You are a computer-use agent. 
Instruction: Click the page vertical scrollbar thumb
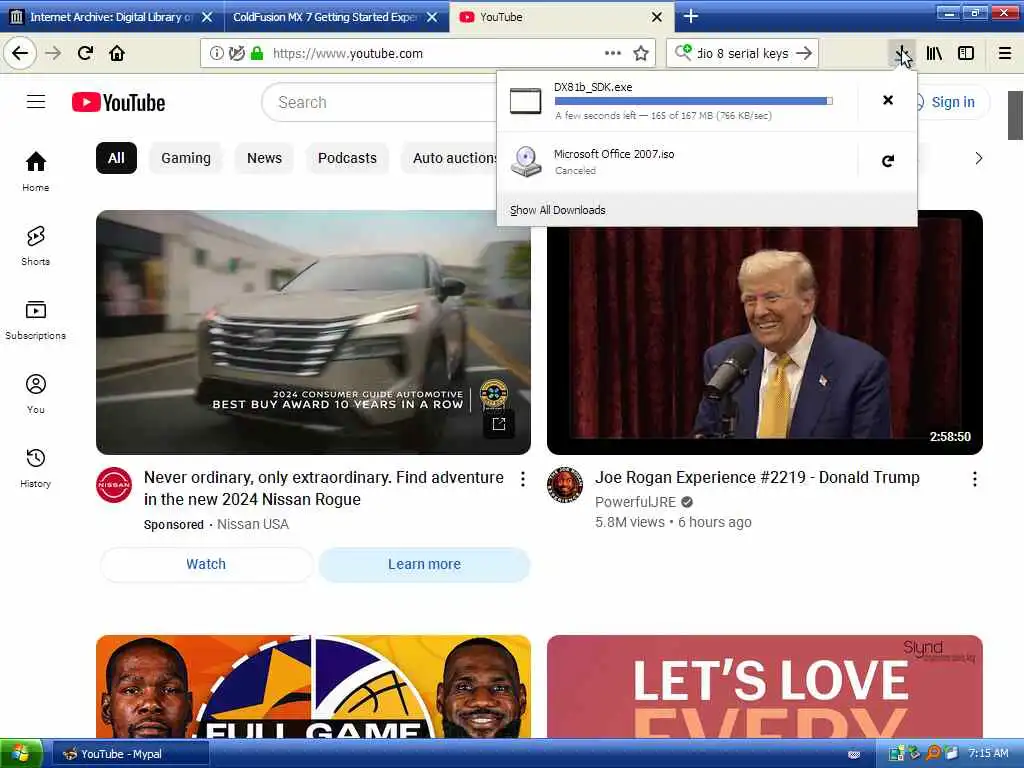click(1015, 116)
